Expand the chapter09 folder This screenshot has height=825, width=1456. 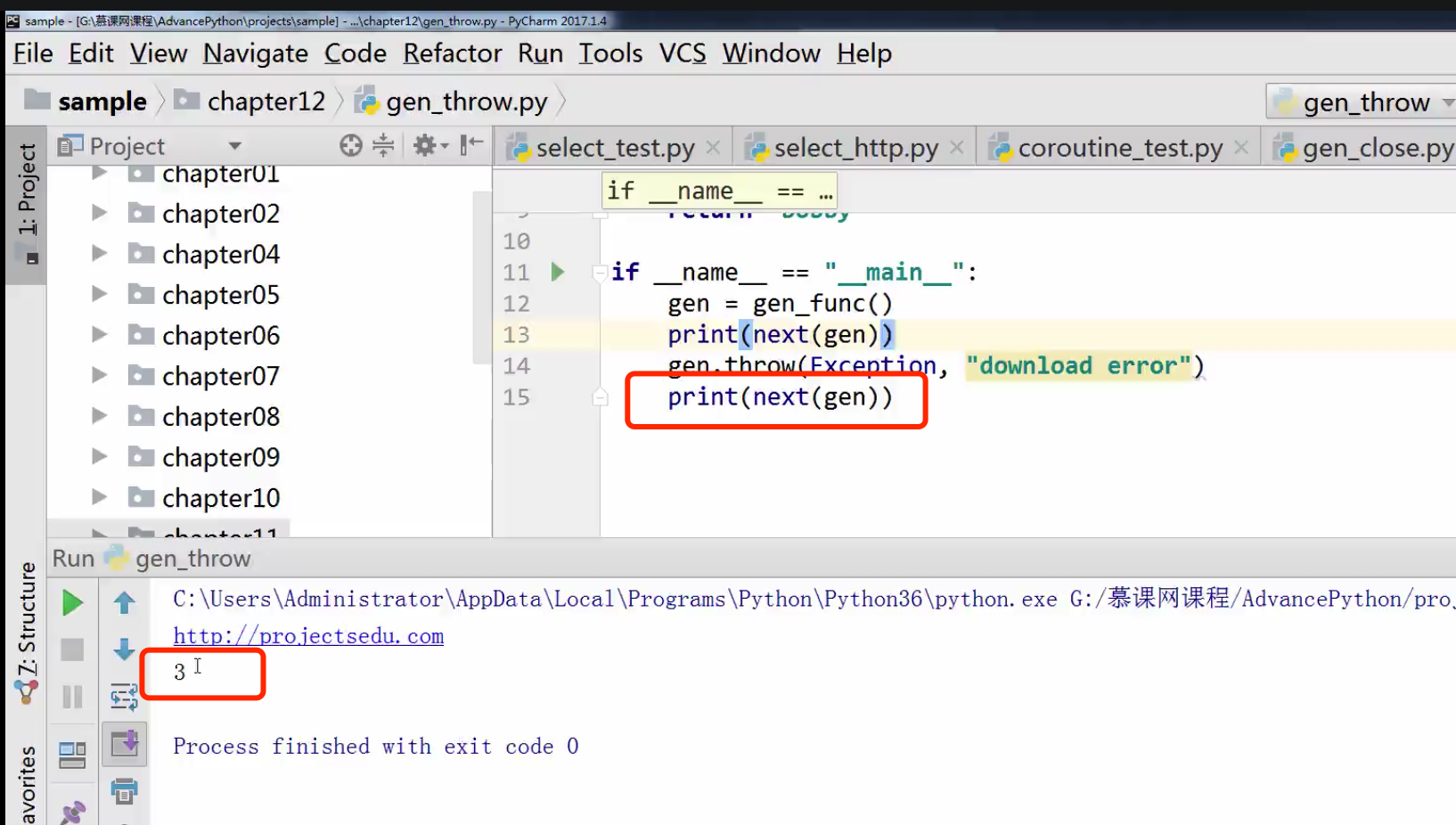click(99, 456)
